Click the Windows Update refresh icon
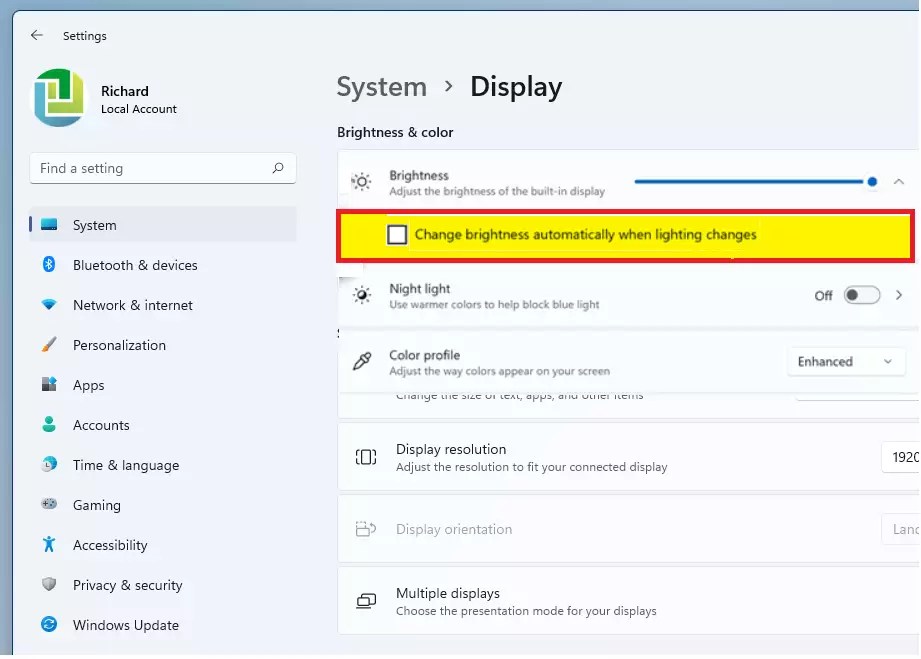This screenshot has height=659, width=921. [49, 624]
